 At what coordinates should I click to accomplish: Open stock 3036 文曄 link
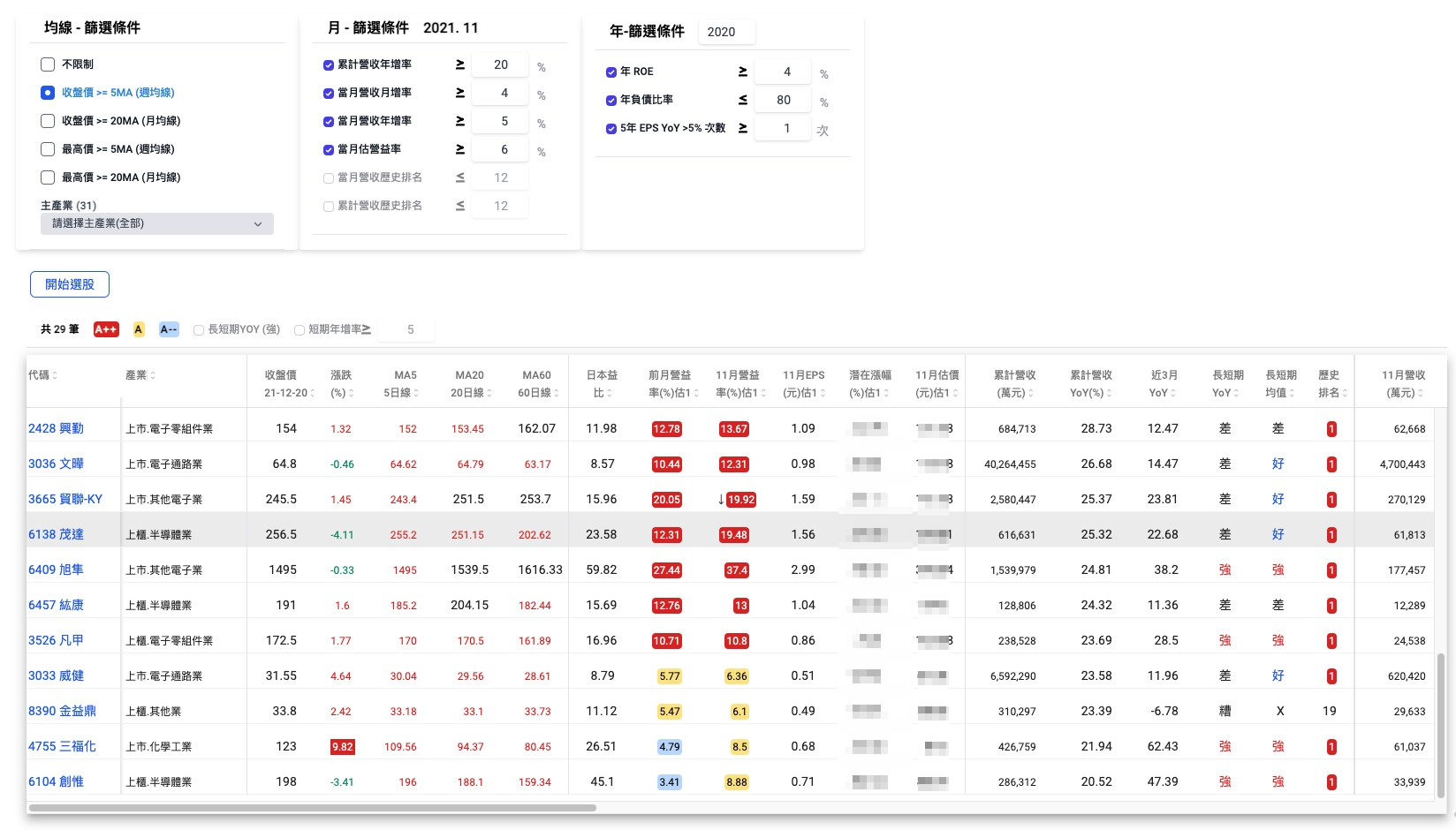point(56,464)
